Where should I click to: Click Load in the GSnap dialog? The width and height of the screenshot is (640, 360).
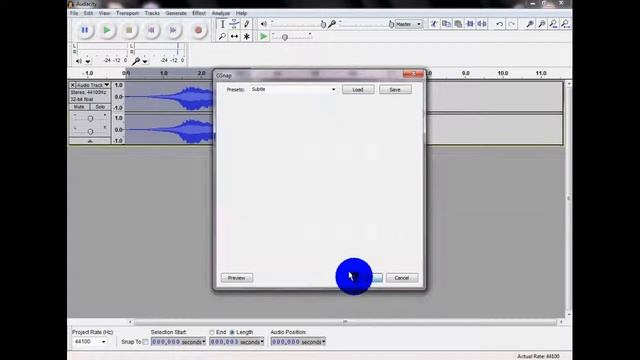pos(358,89)
